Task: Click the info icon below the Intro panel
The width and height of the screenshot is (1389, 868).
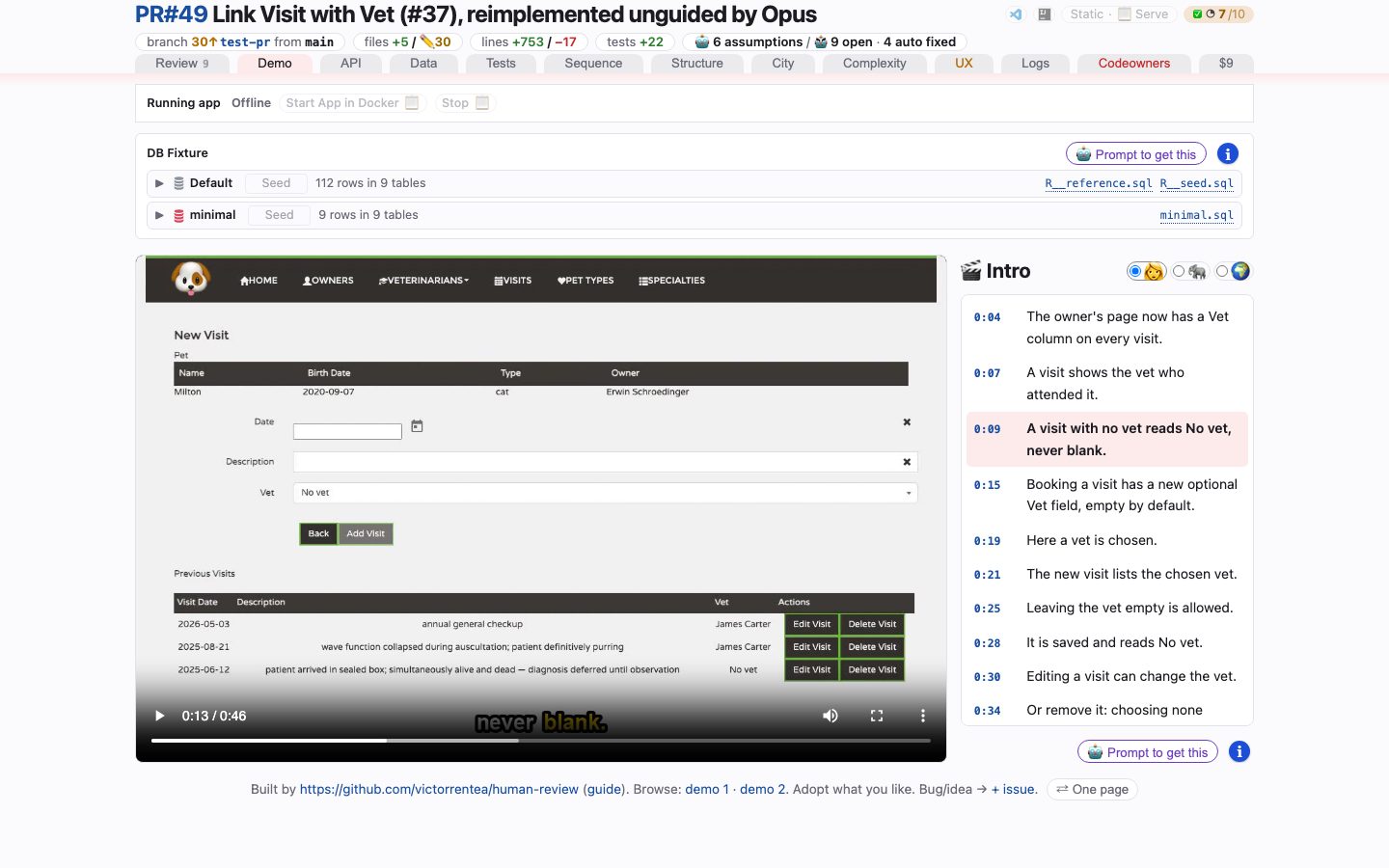Action: (x=1239, y=751)
